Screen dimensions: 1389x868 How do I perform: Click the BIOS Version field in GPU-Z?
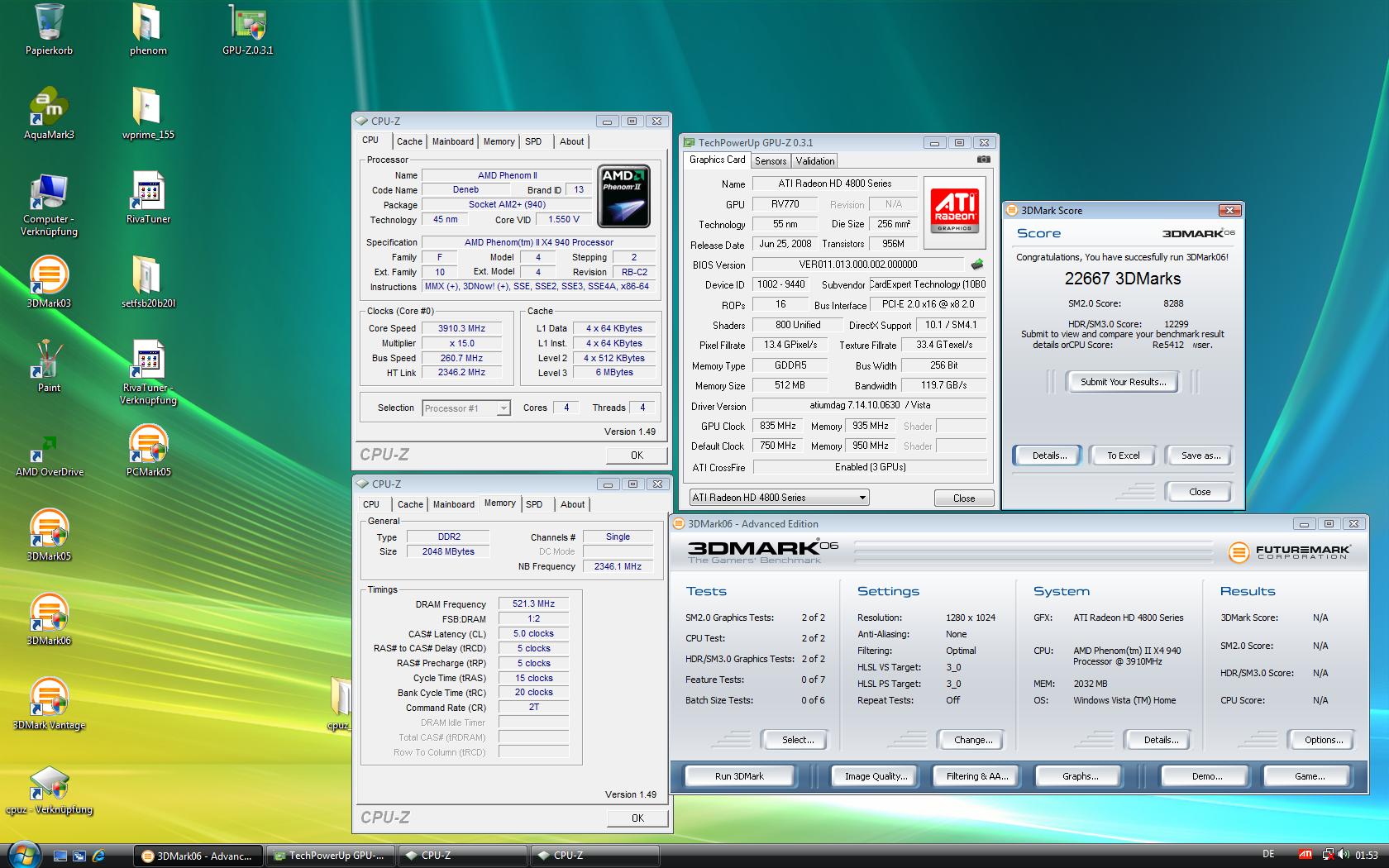(x=857, y=265)
